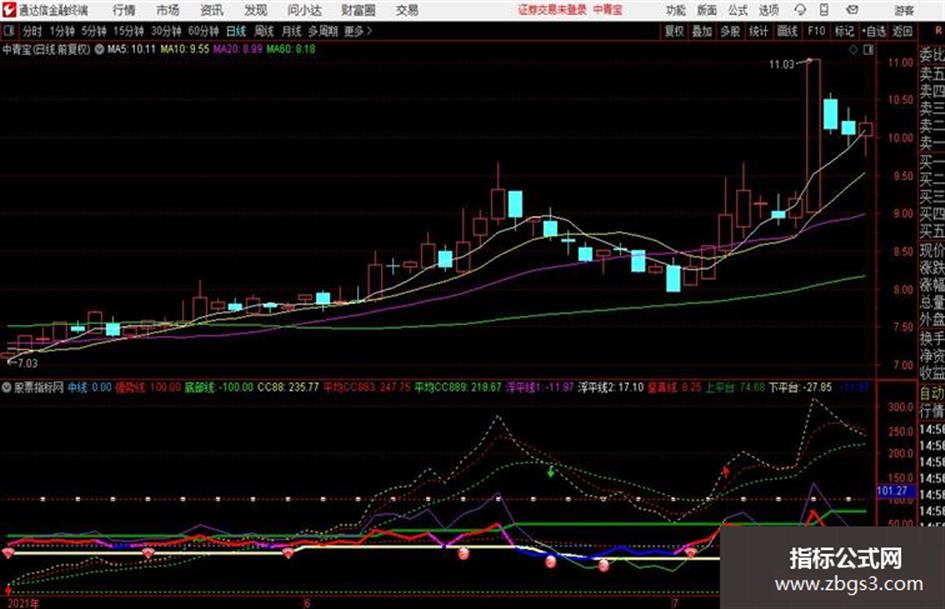Open the 交易 menu
The height and width of the screenshot is (609, 945).
coord(407,10)
